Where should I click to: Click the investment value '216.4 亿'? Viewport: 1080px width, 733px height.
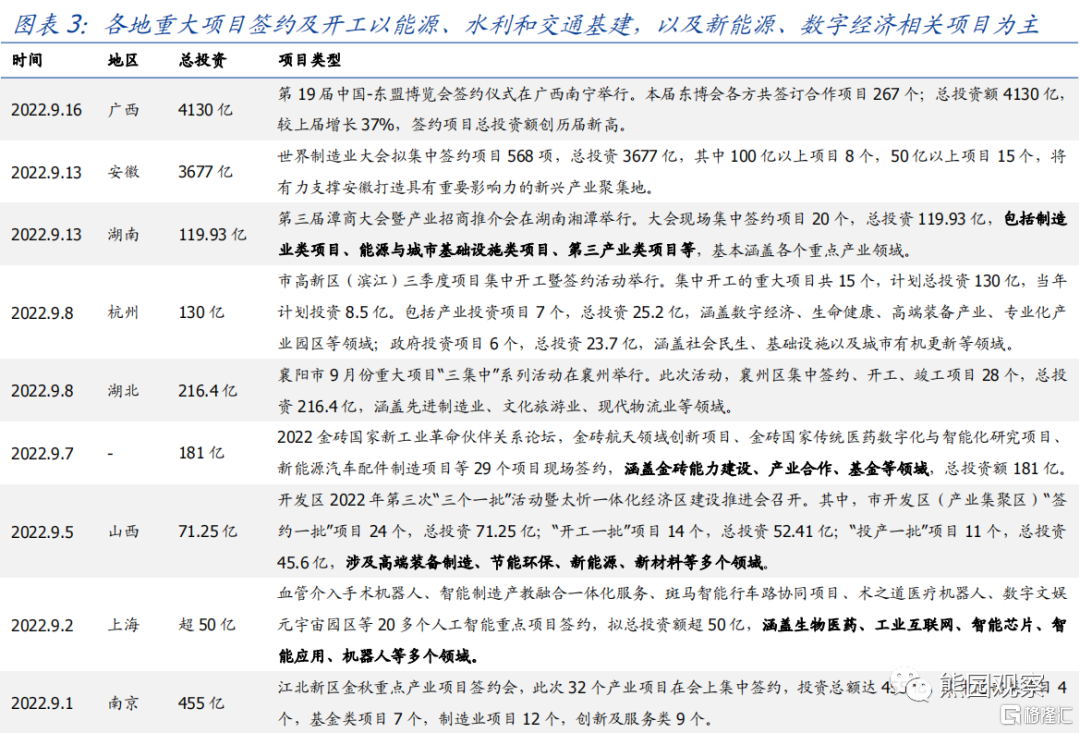207,391
